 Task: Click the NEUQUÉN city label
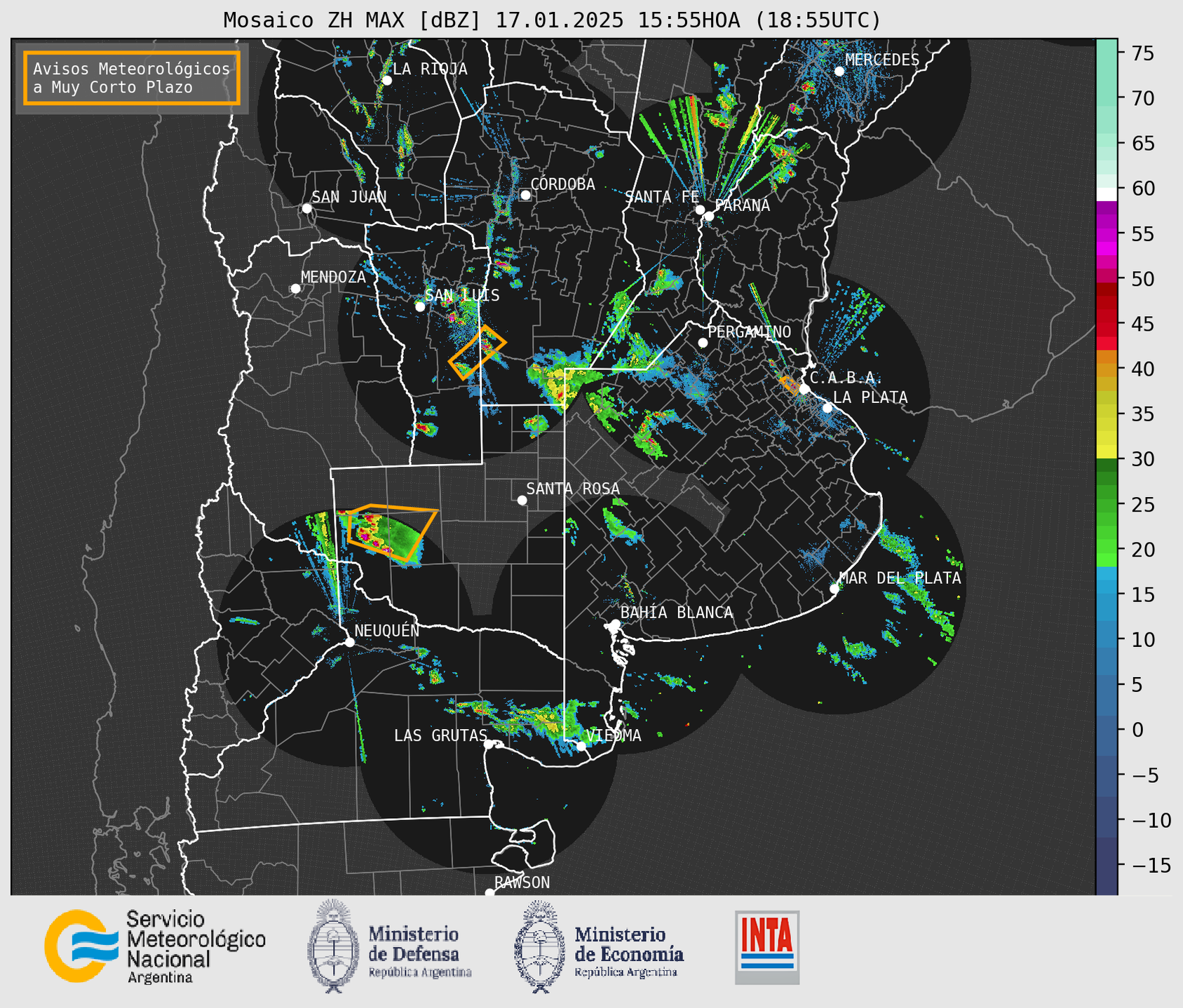click(x=387, y=630)
